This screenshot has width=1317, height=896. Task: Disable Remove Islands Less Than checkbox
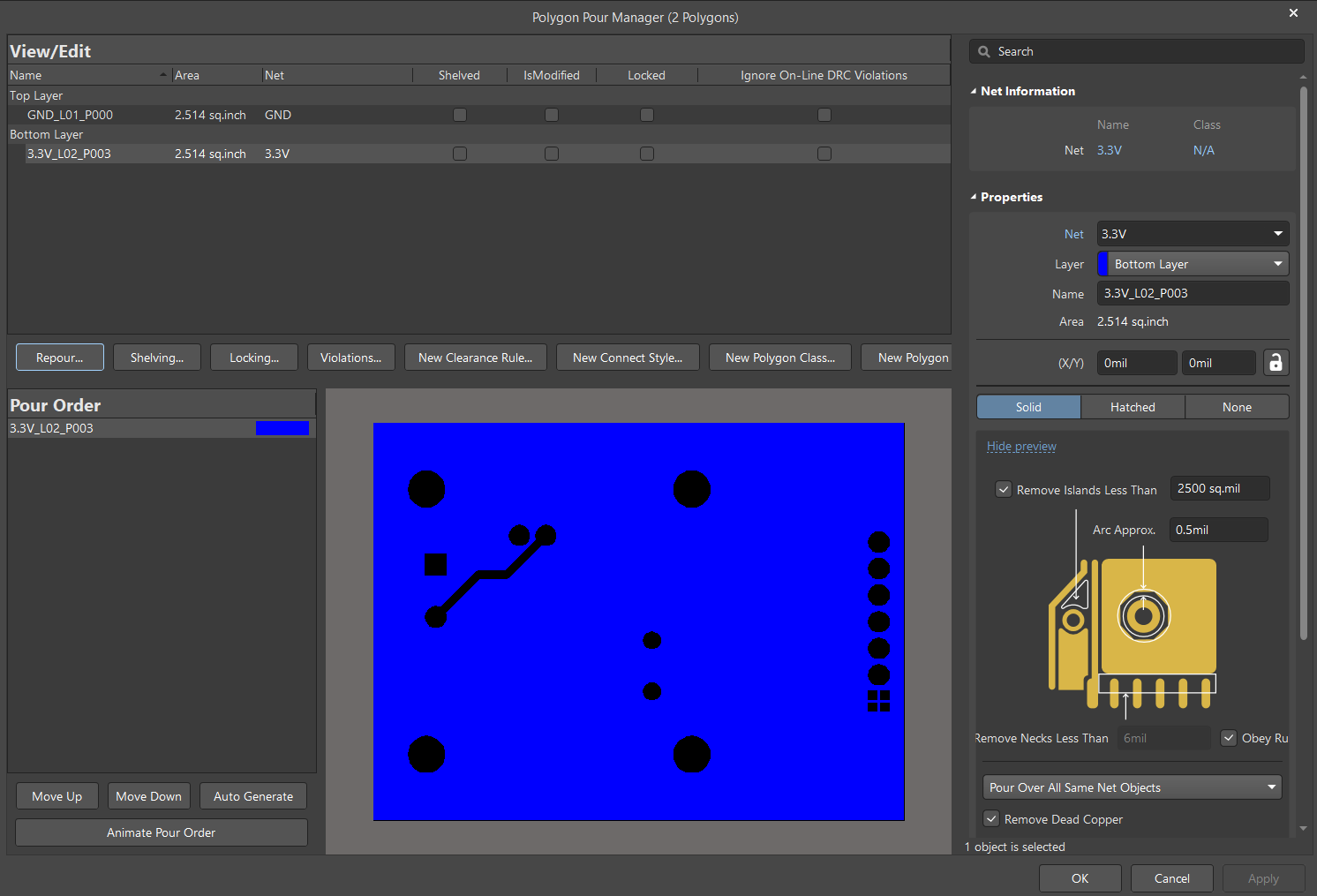pyautogui.click(x=1004, y=490)
